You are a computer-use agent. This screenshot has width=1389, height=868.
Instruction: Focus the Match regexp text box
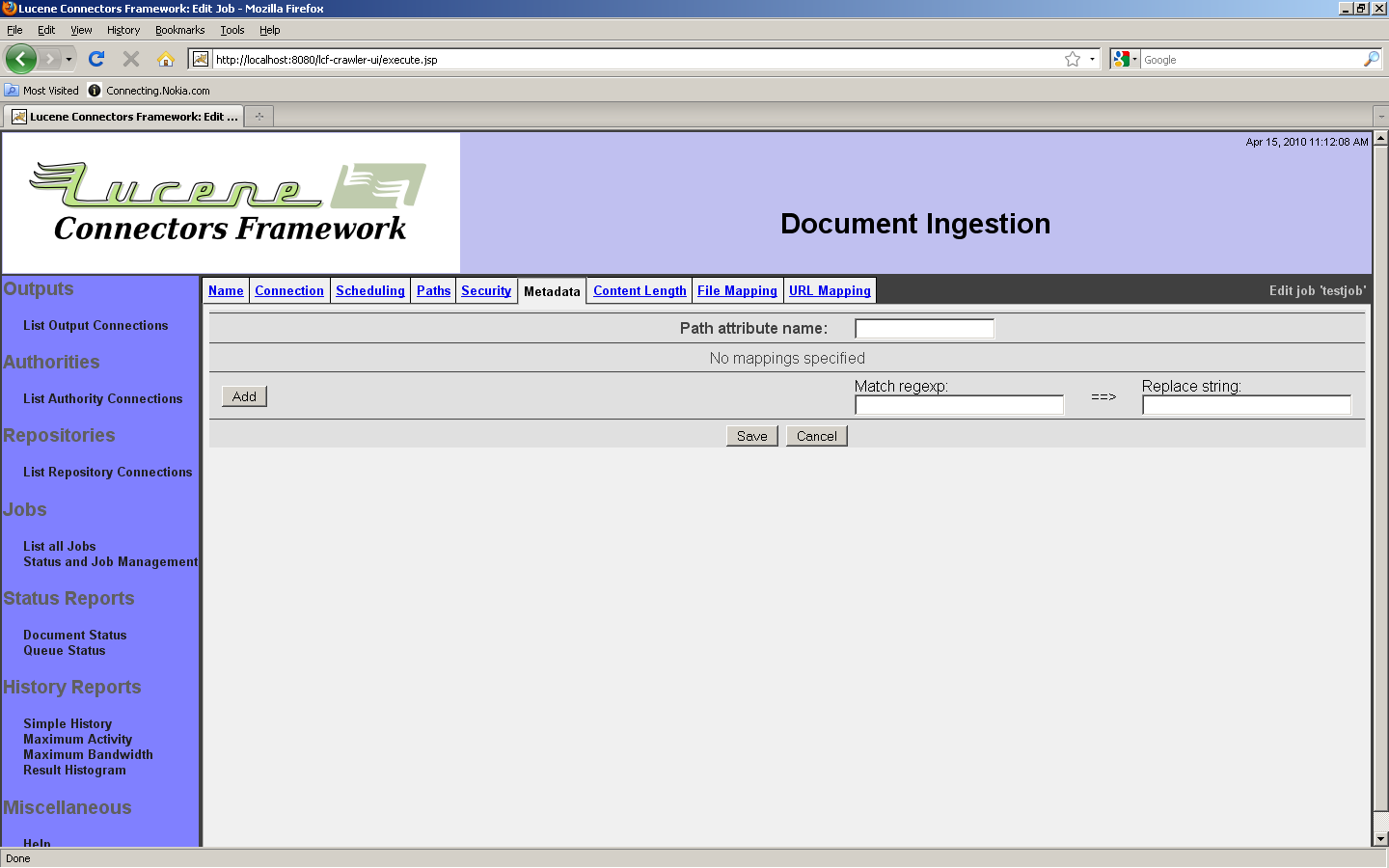pos(959,405)
